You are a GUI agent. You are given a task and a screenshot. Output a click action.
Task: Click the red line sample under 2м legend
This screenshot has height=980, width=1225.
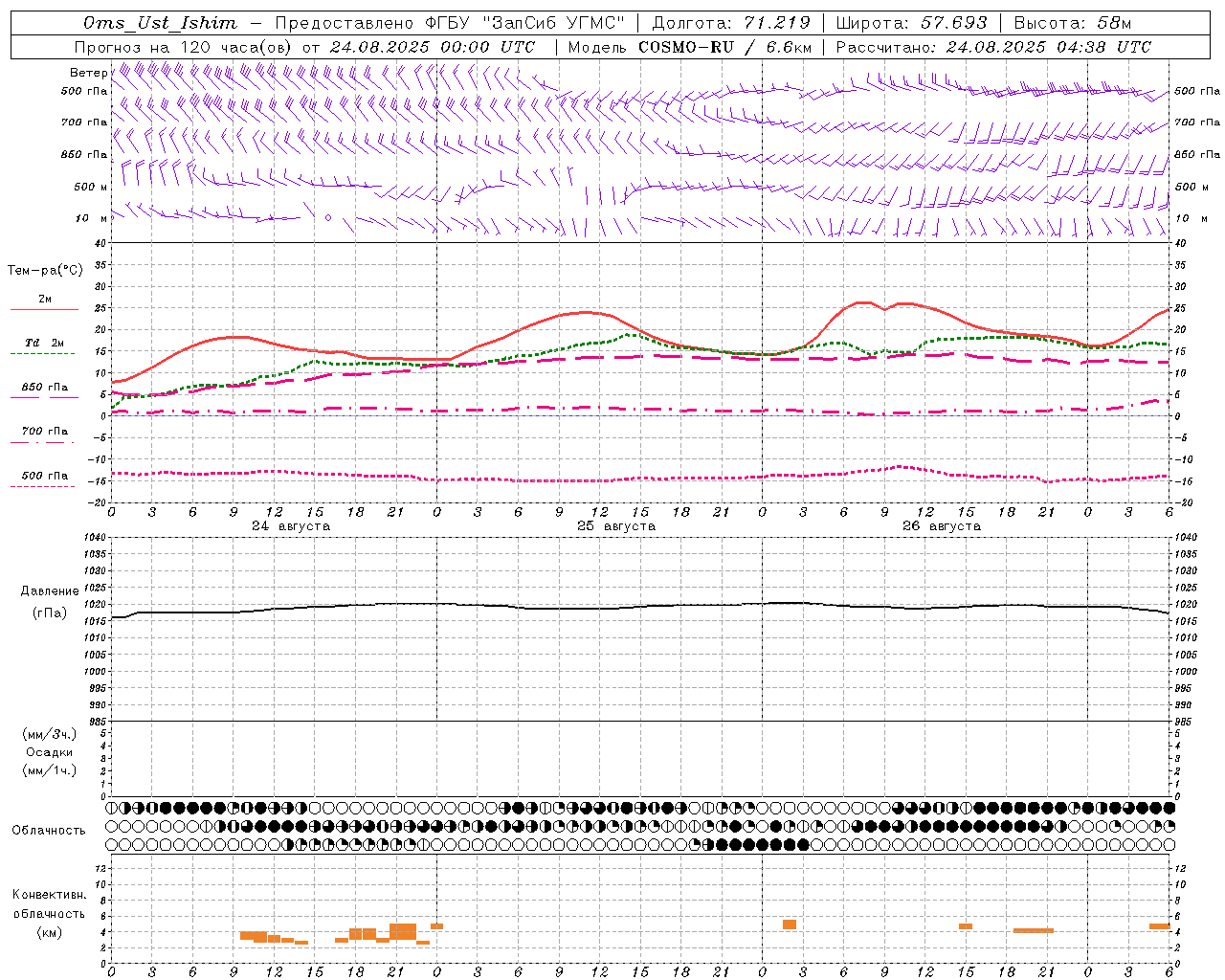pyautogui.click(x=44, y=310)
